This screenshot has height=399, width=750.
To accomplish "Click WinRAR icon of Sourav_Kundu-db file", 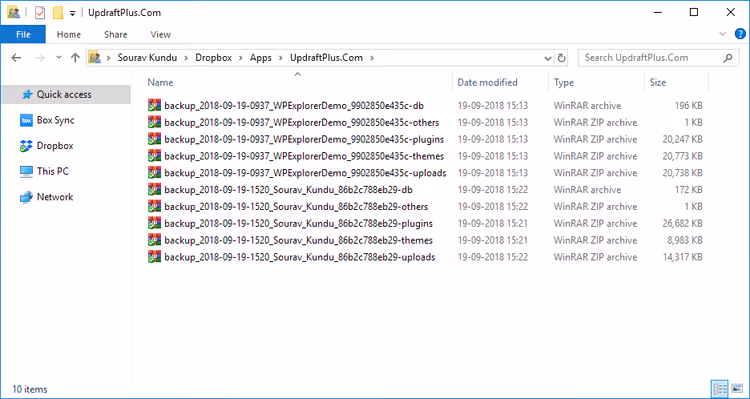I will 154,189.
